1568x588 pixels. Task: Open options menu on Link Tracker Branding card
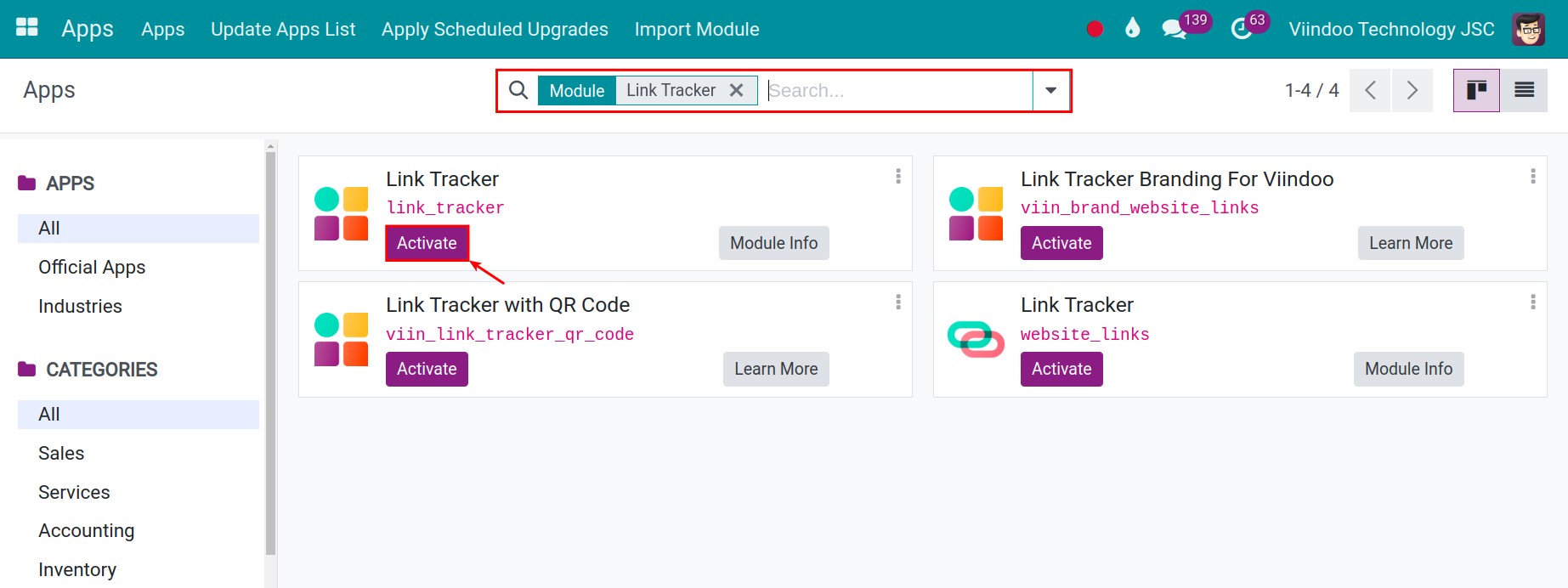1532,176
